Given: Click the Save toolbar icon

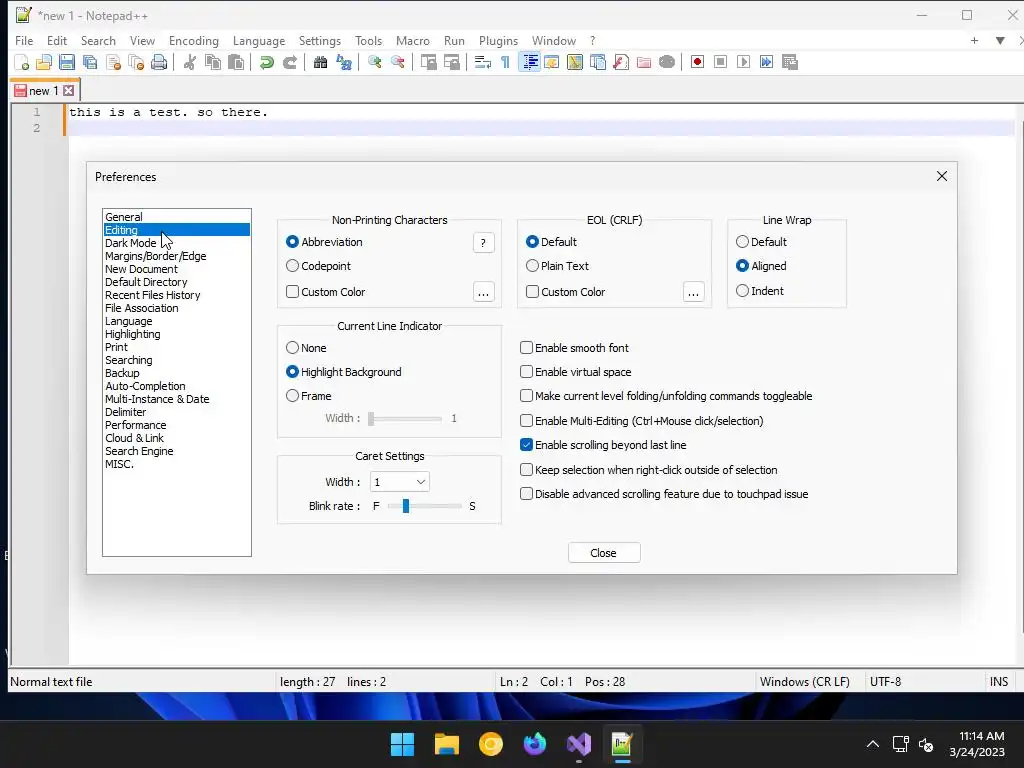Looking at the screenshot, I should (x=67, y=62).
